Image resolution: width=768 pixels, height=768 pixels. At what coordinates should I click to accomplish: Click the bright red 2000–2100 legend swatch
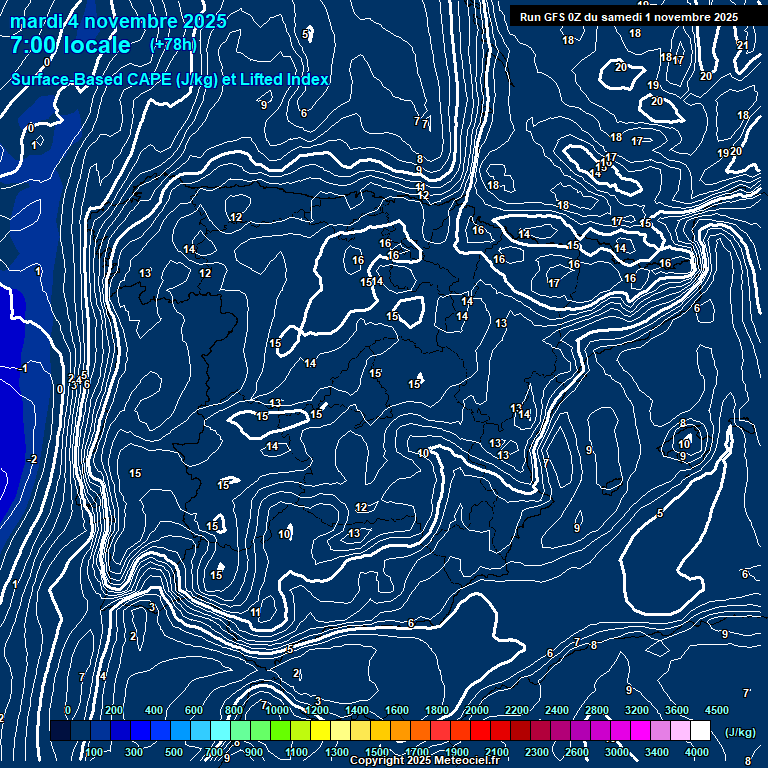click(x=481, y=730)
